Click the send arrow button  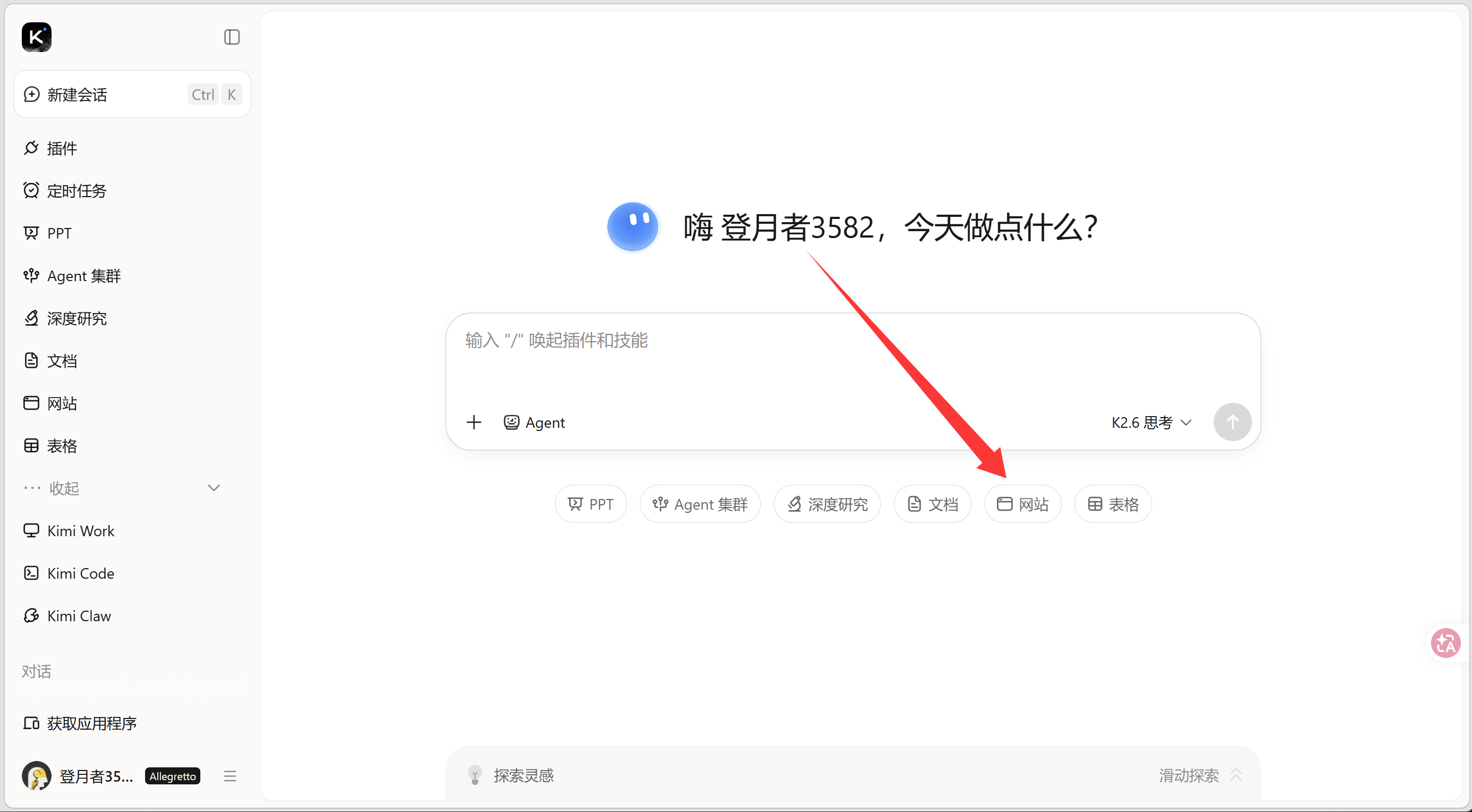point(1232,422)
